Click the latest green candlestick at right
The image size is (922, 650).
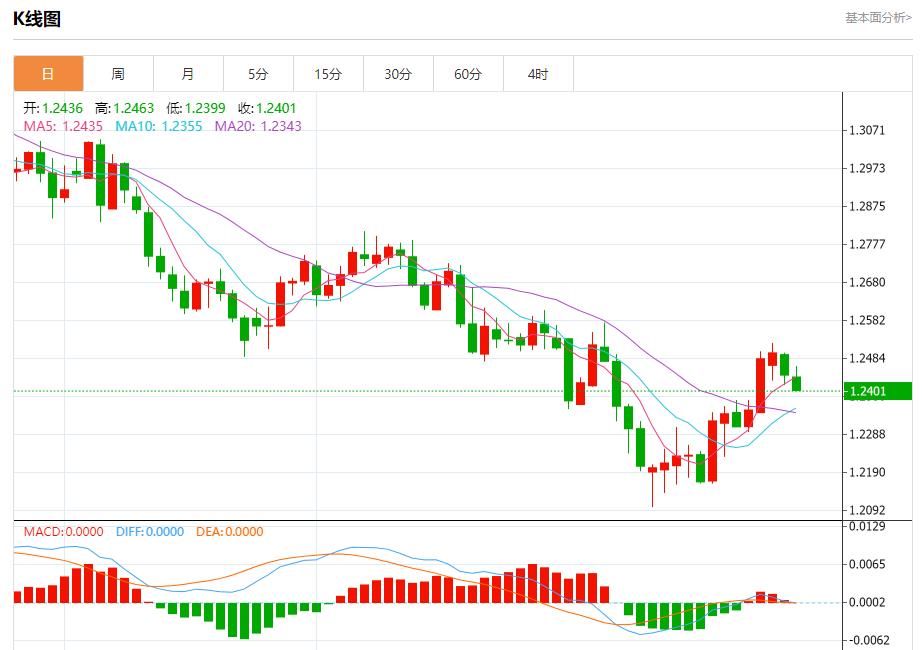click(x=796, y=384)
